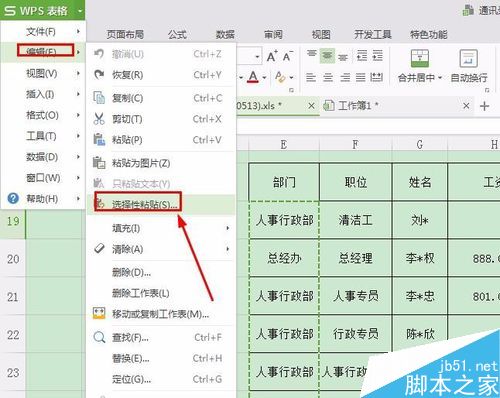Click Move or Copy Sheet icon

tap(99, 314)
